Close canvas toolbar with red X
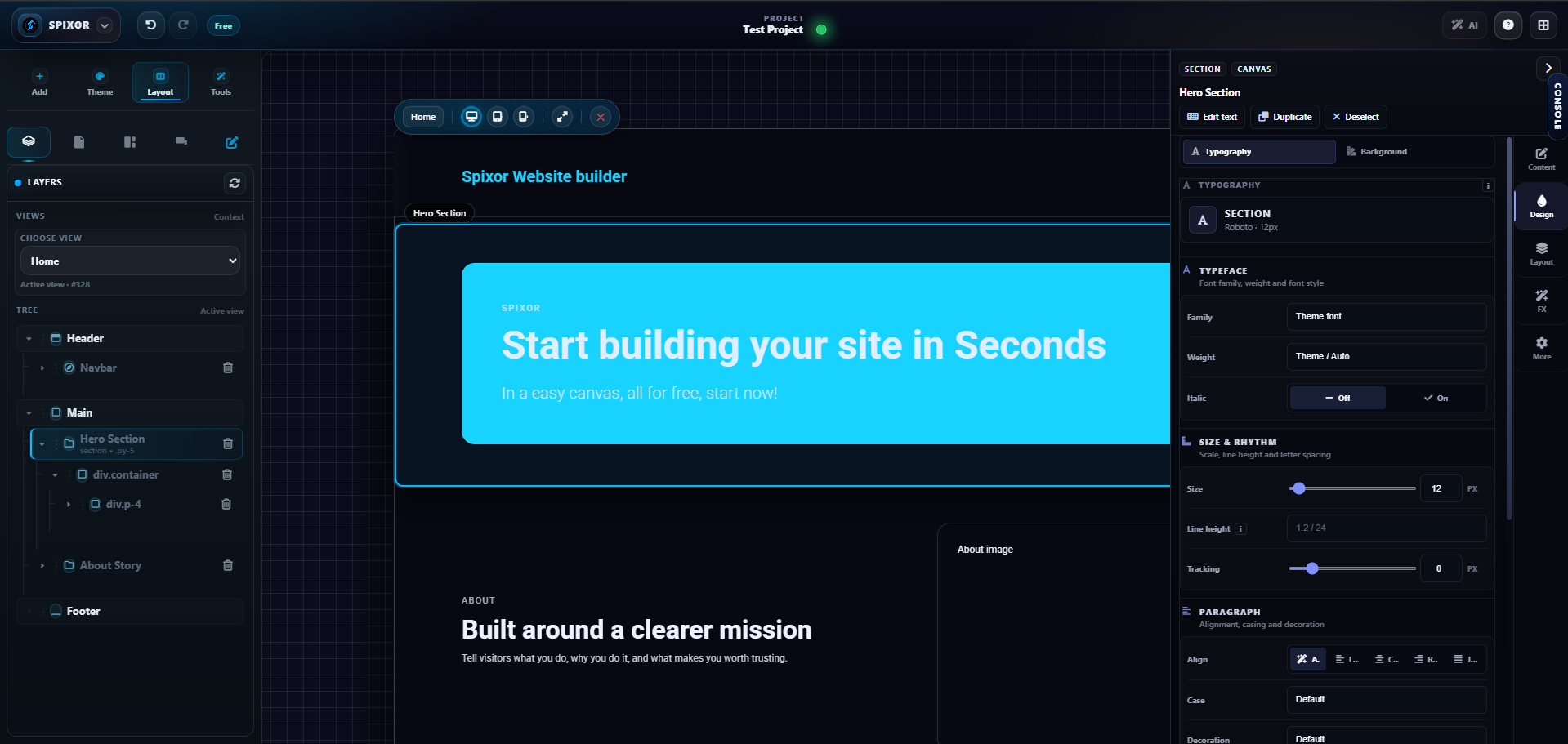The height and width of the screenshot is (744, 1568). [601, 117]
